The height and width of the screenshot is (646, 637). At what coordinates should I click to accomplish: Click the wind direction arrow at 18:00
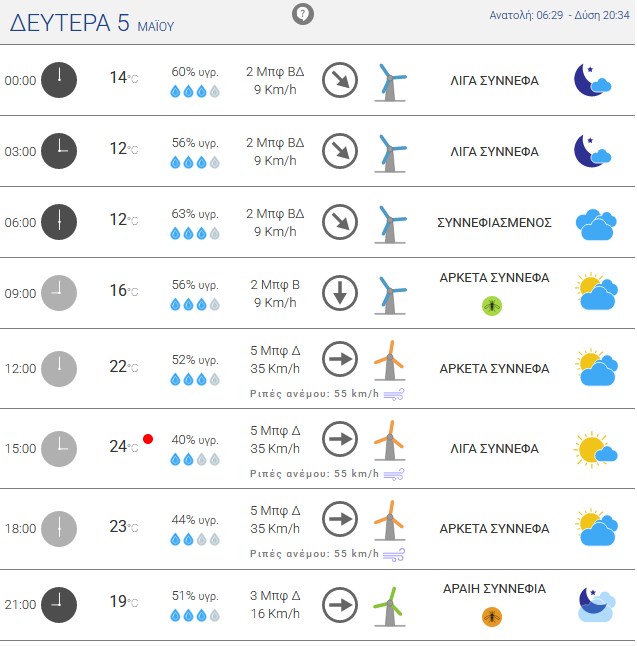(x=340, y=519)
